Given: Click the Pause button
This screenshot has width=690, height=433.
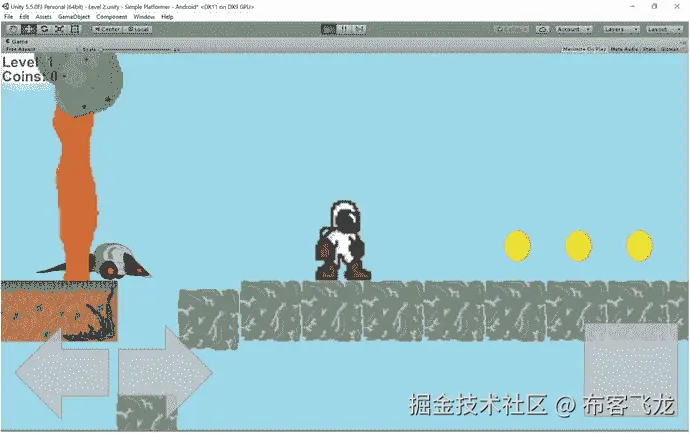Looking at the screenshot, I should coord(344,29).
